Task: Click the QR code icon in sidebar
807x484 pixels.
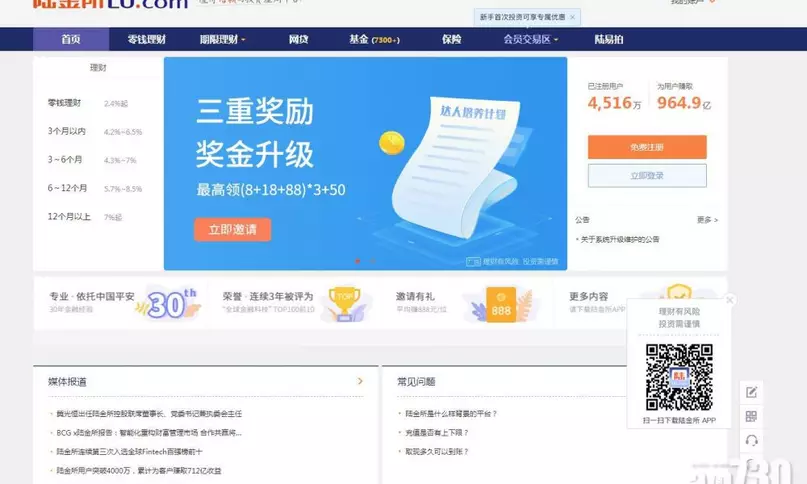Action: pos(751,416)
